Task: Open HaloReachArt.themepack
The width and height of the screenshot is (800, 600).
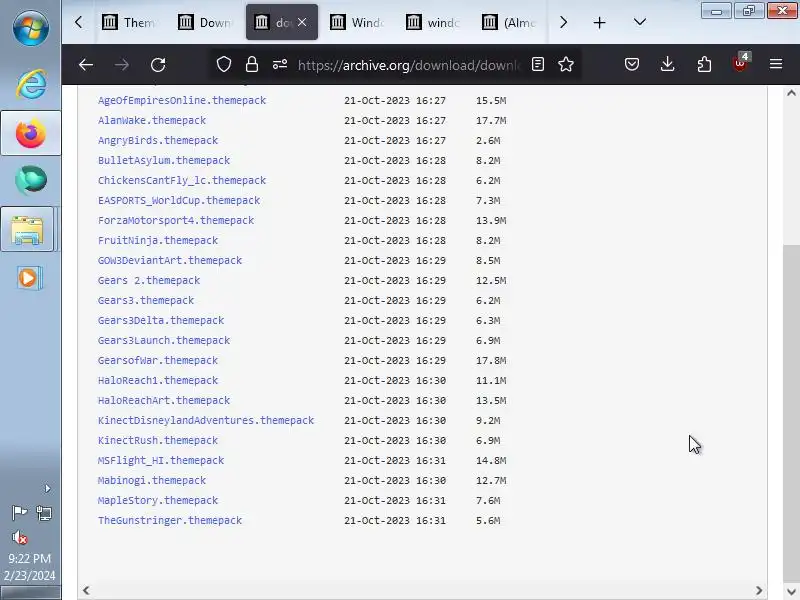Action: tap(164, 401)
